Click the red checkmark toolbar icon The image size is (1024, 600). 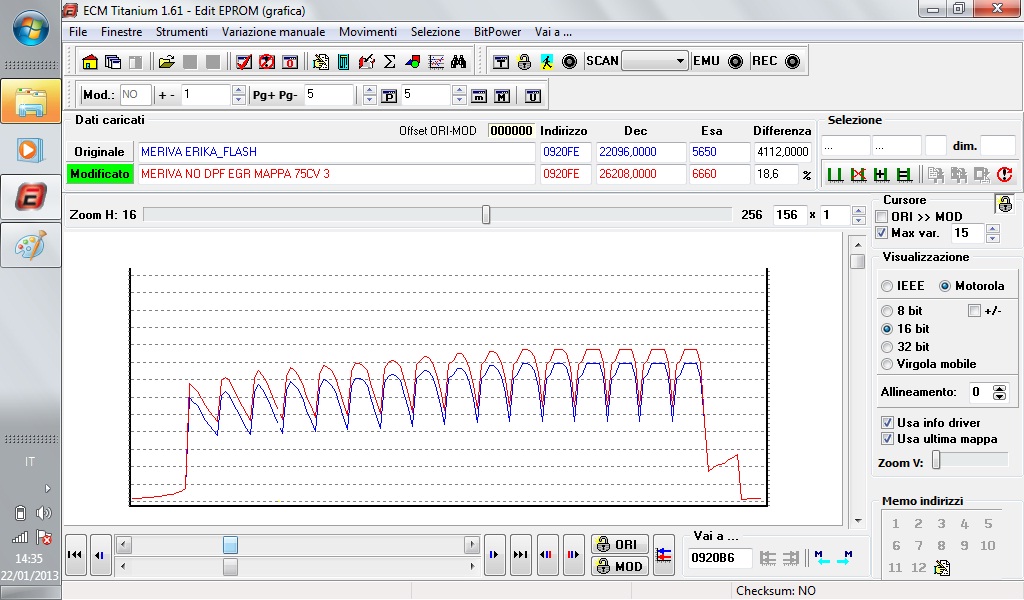pos(244,62)
